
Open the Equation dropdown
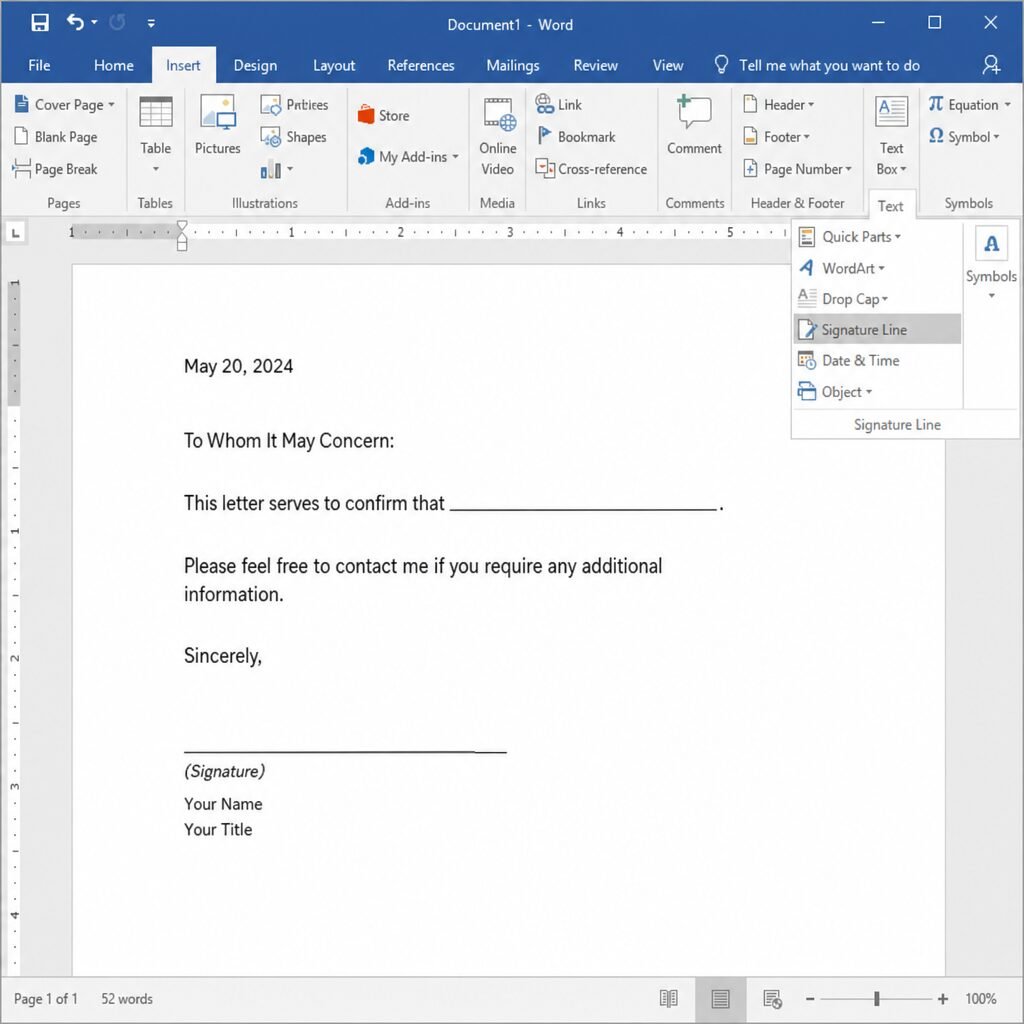[x=969, y=104]
